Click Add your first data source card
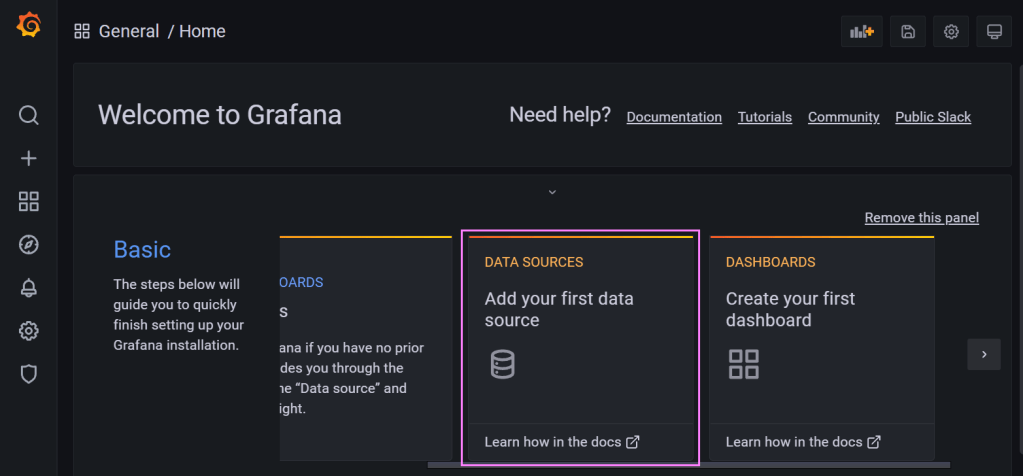The image size is (1023, 476). [581, 348]
